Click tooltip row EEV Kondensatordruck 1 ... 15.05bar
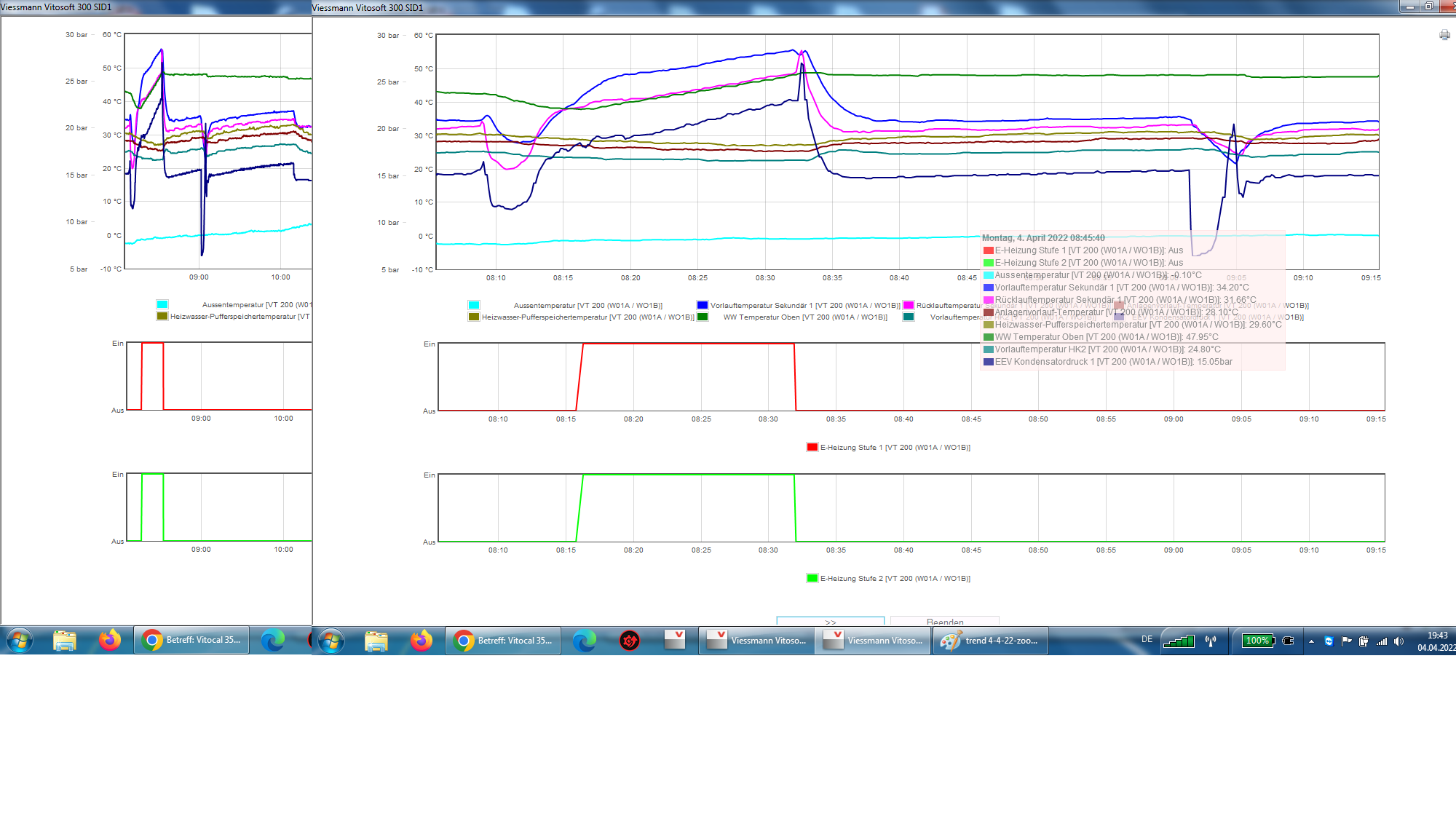The height and width of the screenshot is (819, 1456). point(1108,362)
